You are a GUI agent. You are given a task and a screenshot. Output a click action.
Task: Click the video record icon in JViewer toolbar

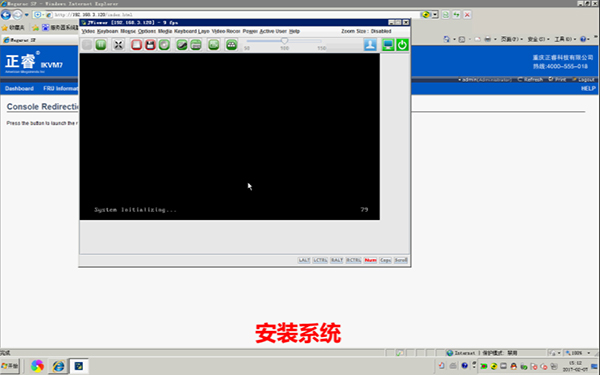tap(214, 45)
